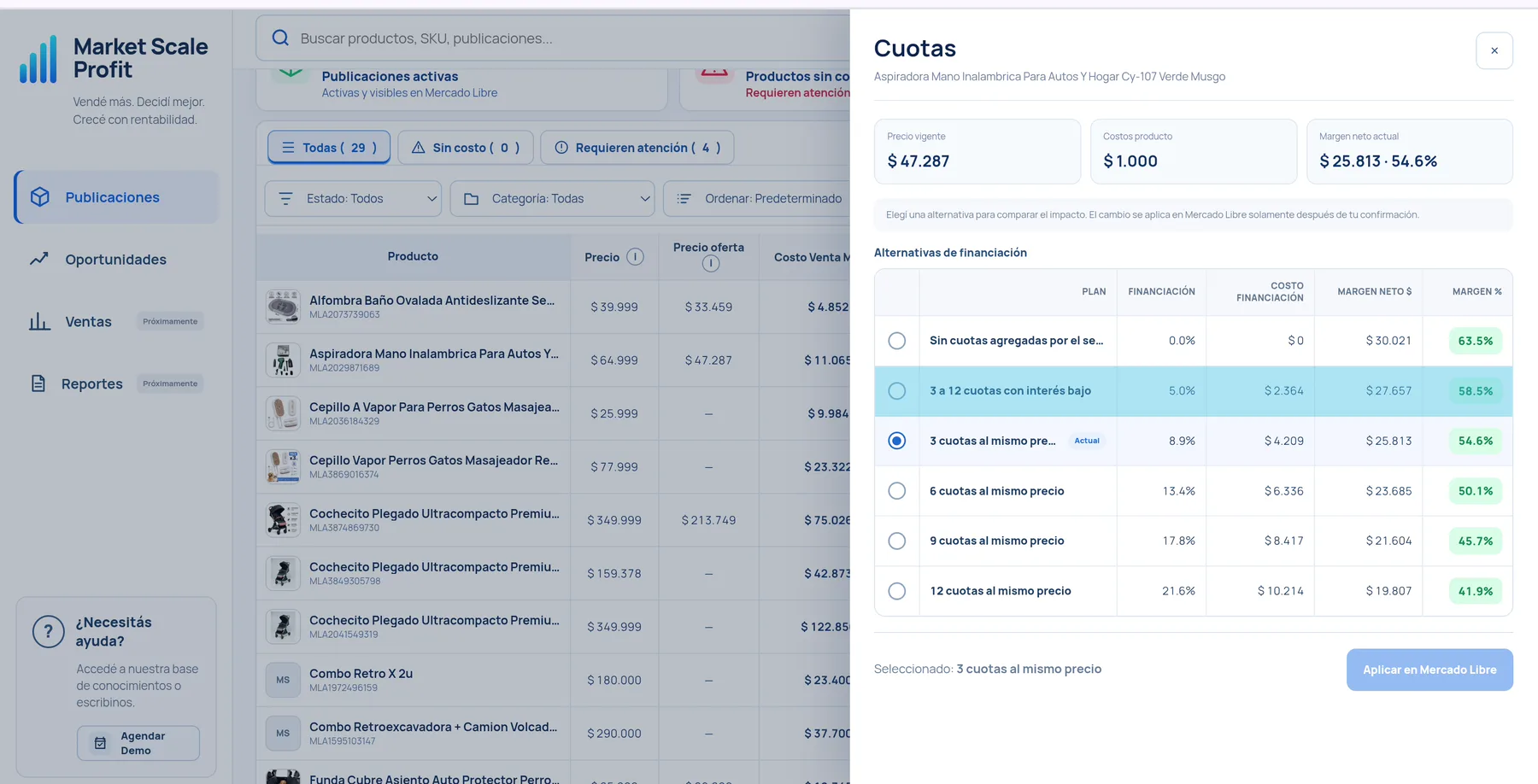
Task: Click the list icon on the Todas tab
Action: [x=289, y=148]
